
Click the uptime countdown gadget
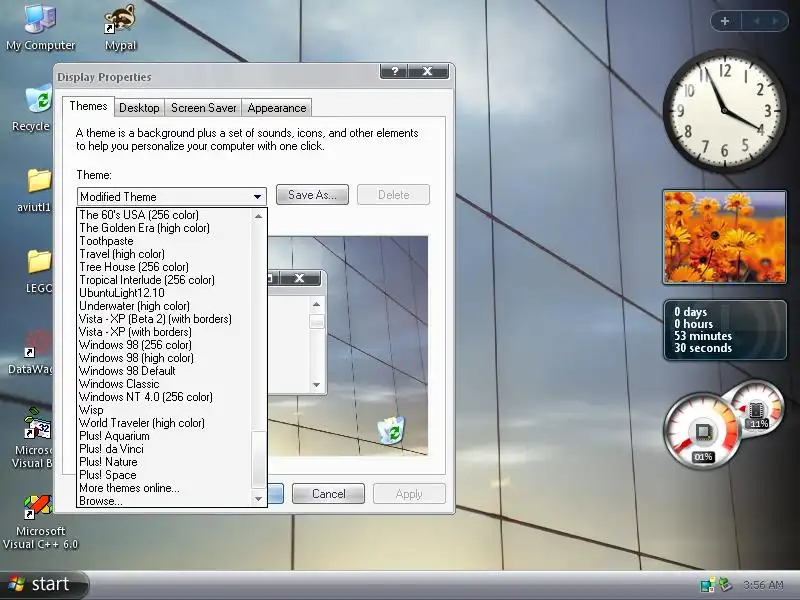click(x=724, y=330)
